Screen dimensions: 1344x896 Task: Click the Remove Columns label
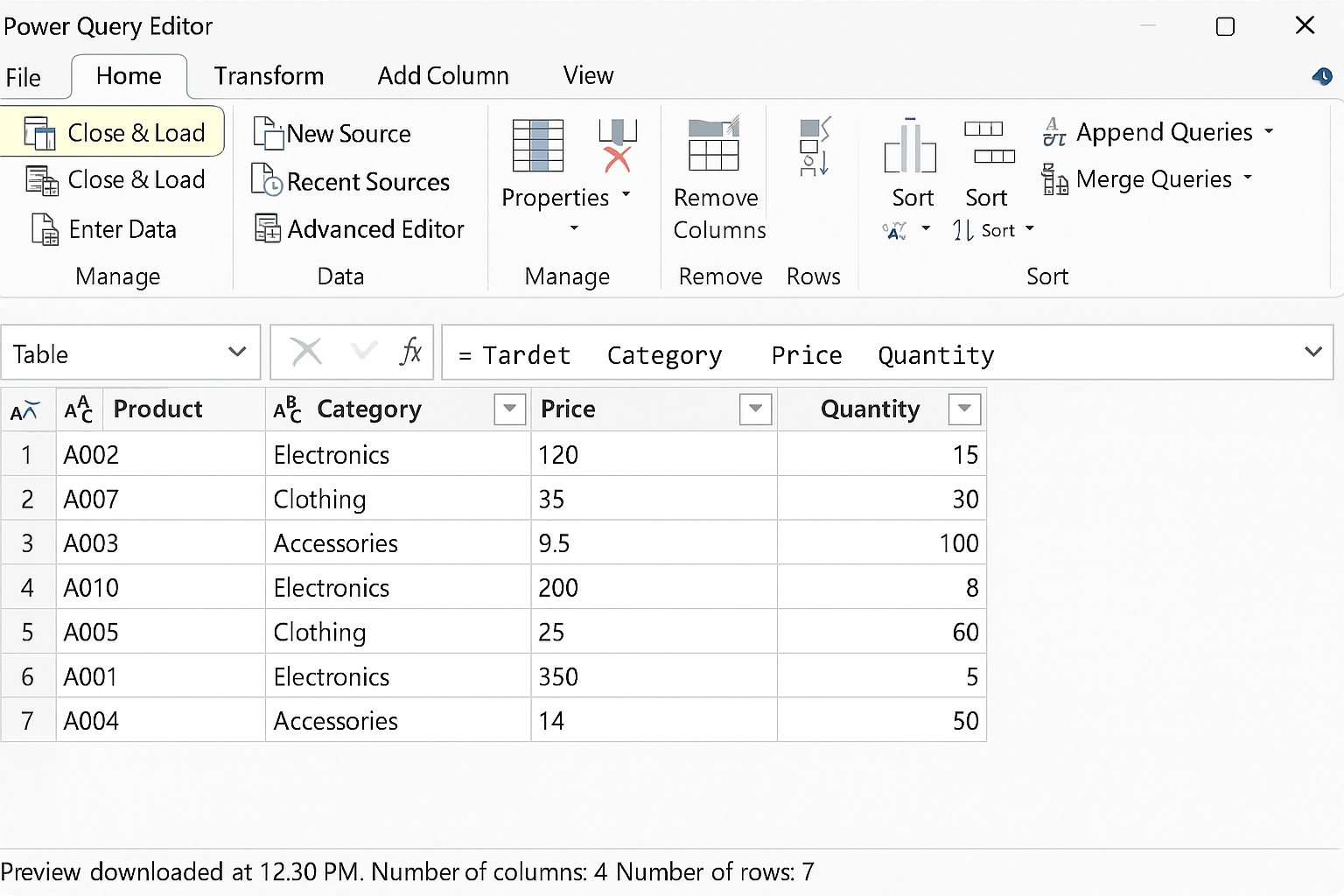point(719,213)
